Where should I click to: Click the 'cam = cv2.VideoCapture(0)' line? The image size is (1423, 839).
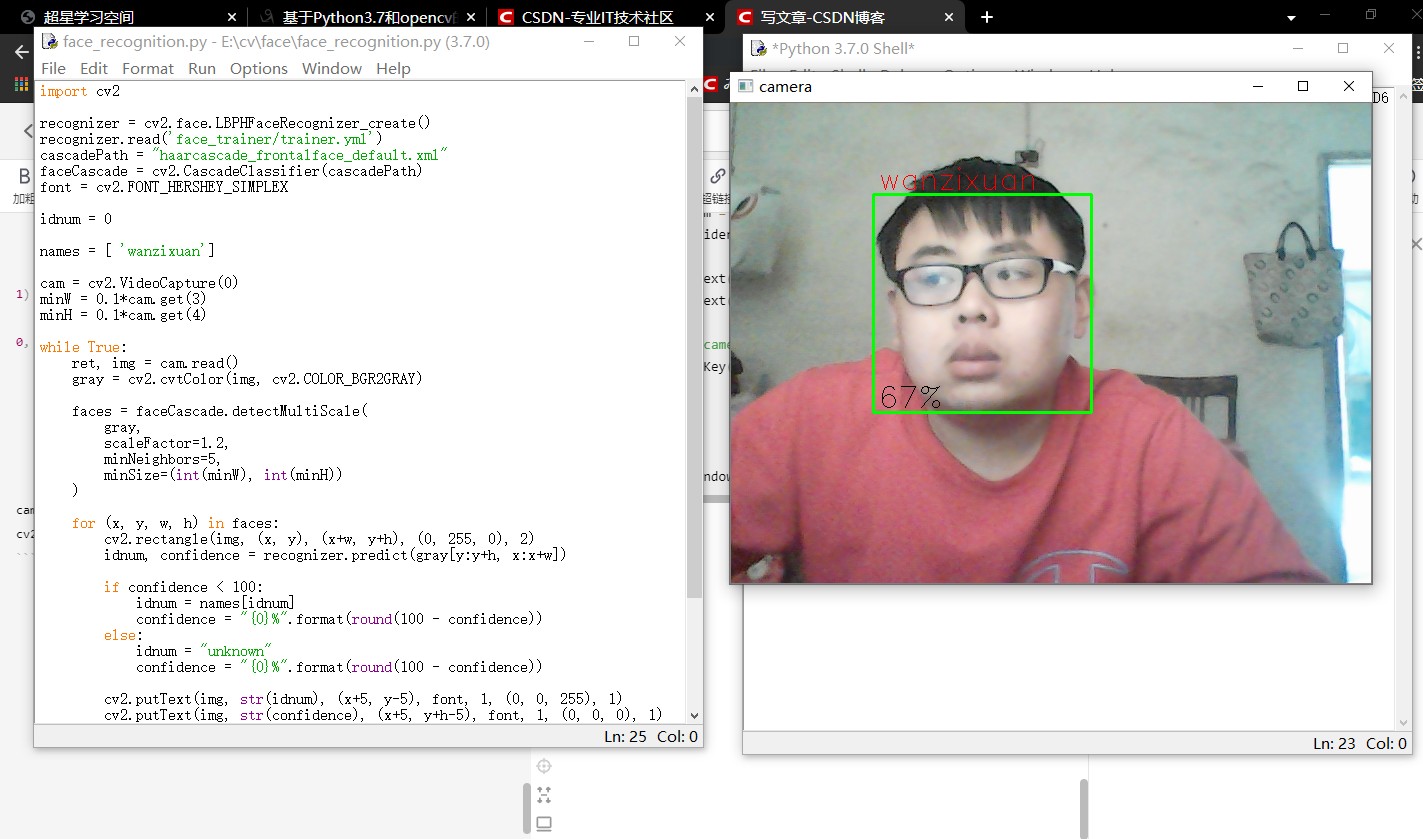139,283
